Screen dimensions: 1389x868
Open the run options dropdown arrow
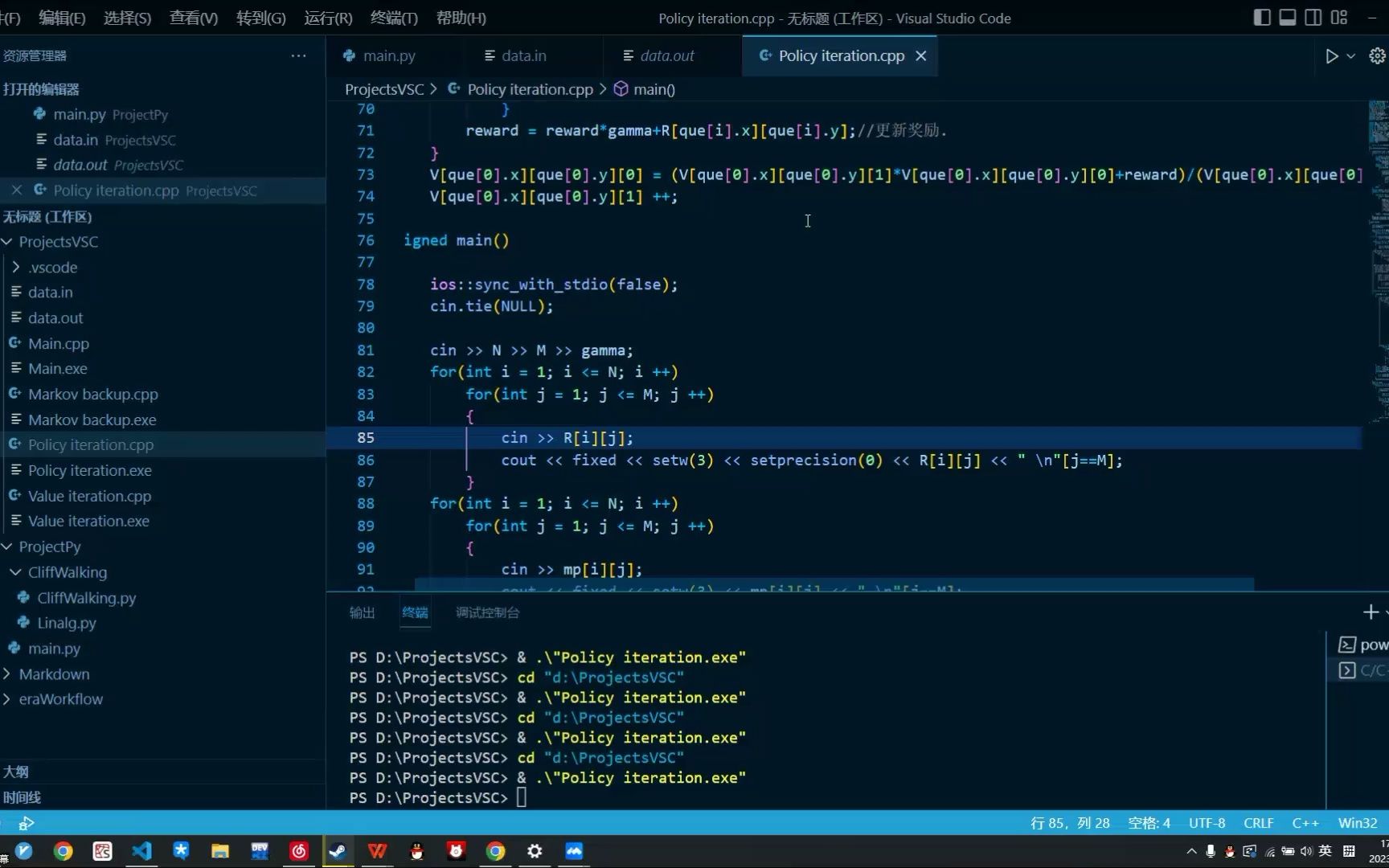pyautogui.click(x=1351, y=56)
